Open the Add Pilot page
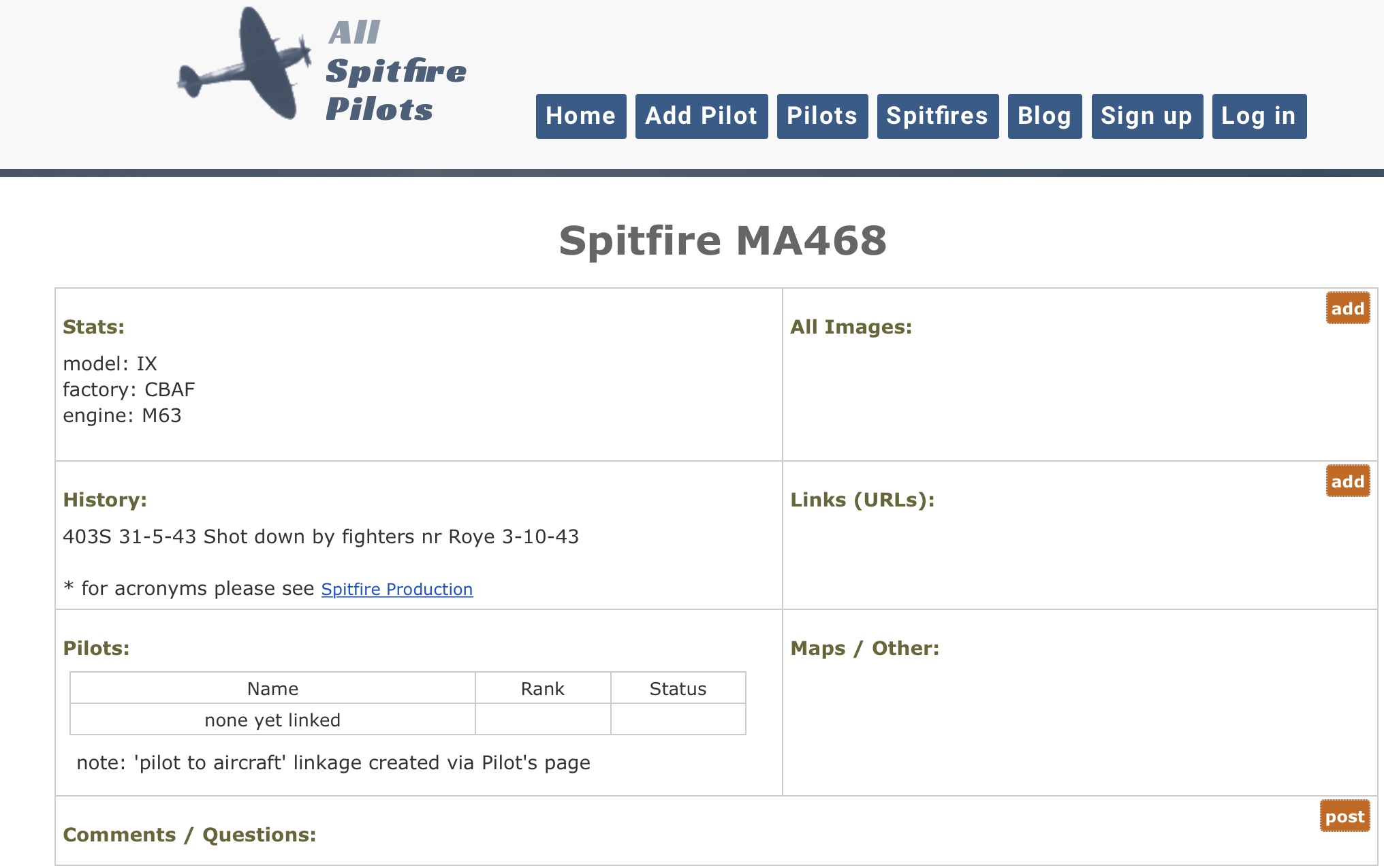The image size is (1384, 868). 701,116
